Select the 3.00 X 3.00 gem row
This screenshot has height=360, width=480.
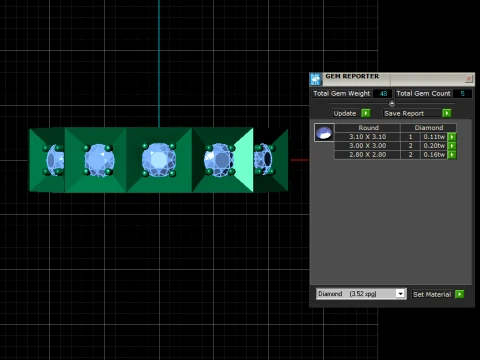pos(391,146)
